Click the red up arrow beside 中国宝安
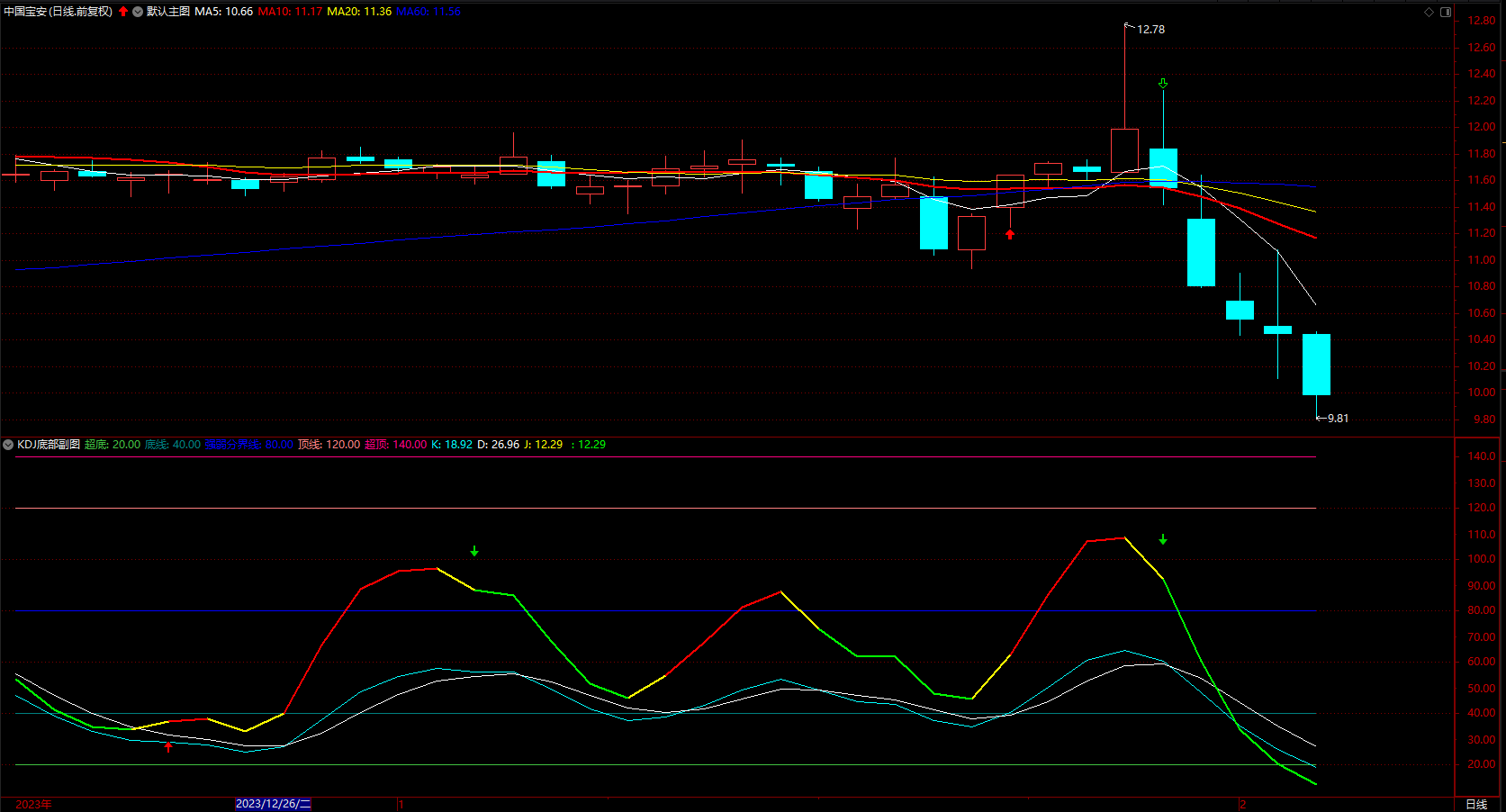This screenshot has width=1506, height=812. 123,12
